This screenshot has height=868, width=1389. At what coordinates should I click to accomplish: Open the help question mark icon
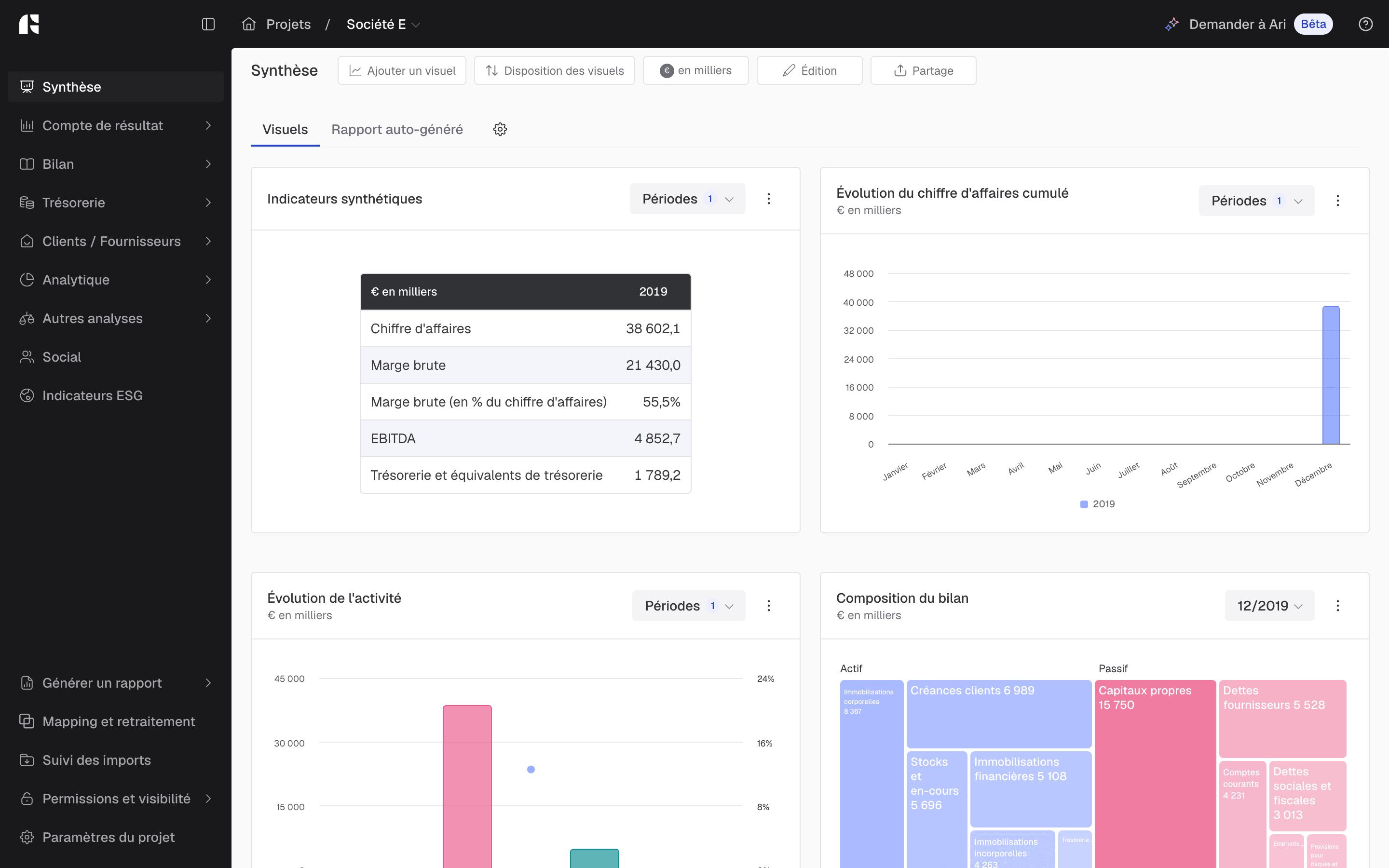click(1365, 24)
